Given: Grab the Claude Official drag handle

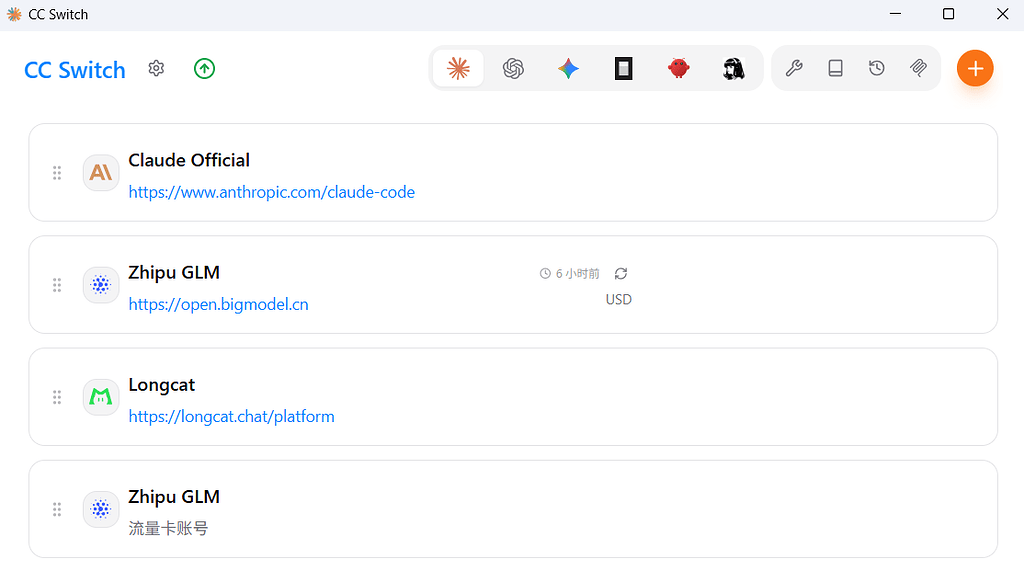Looking at the screenshot, I should point(57,172).
